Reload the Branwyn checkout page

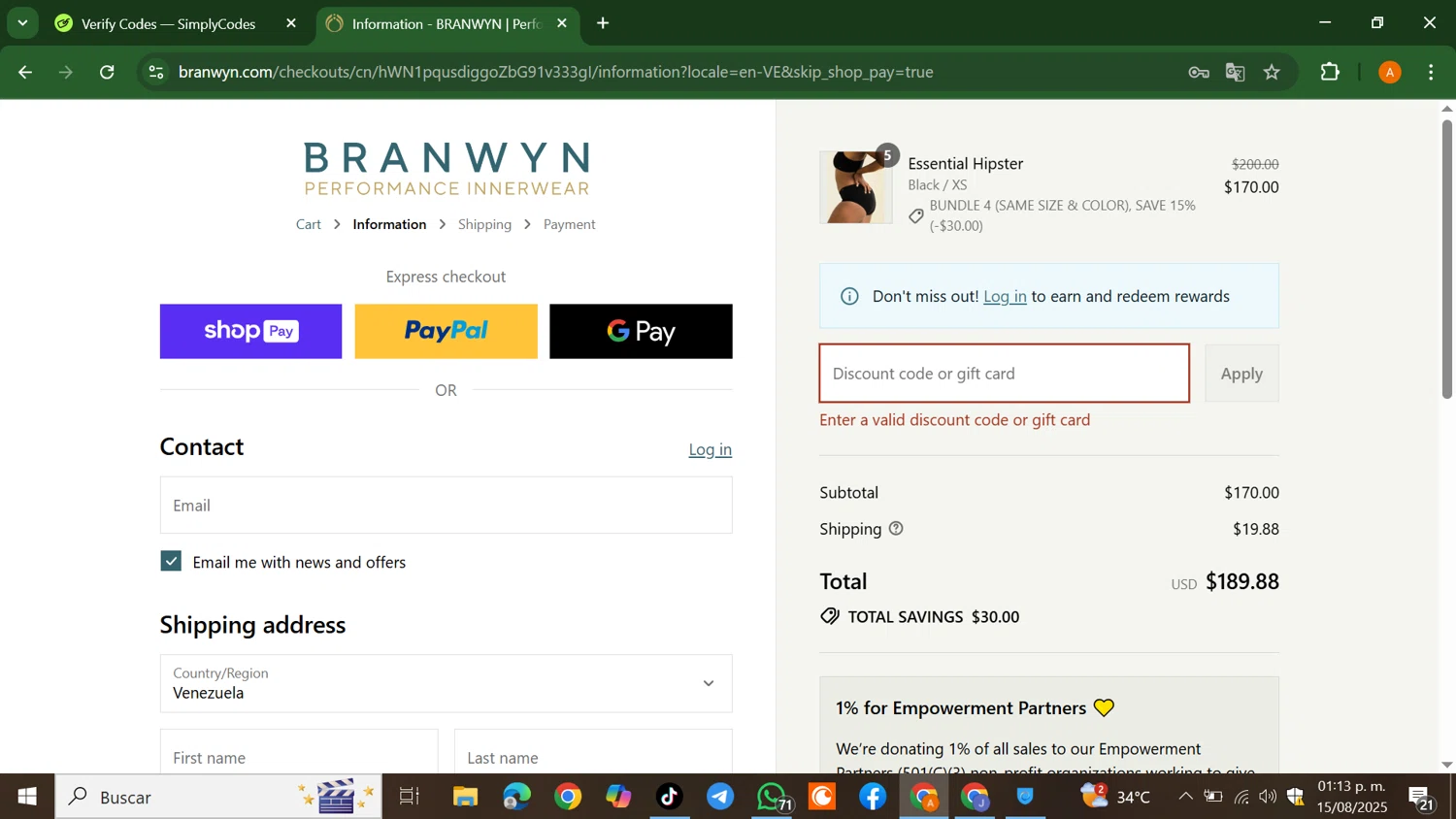point(108,72)
